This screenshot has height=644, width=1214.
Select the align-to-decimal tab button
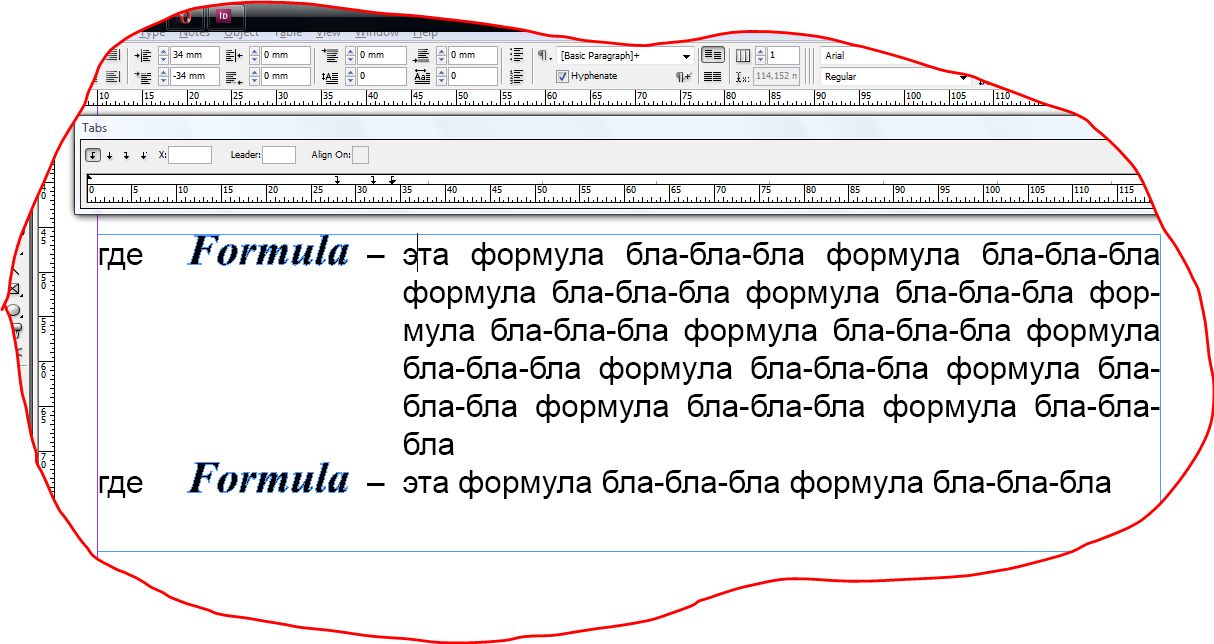coord(144,155)
